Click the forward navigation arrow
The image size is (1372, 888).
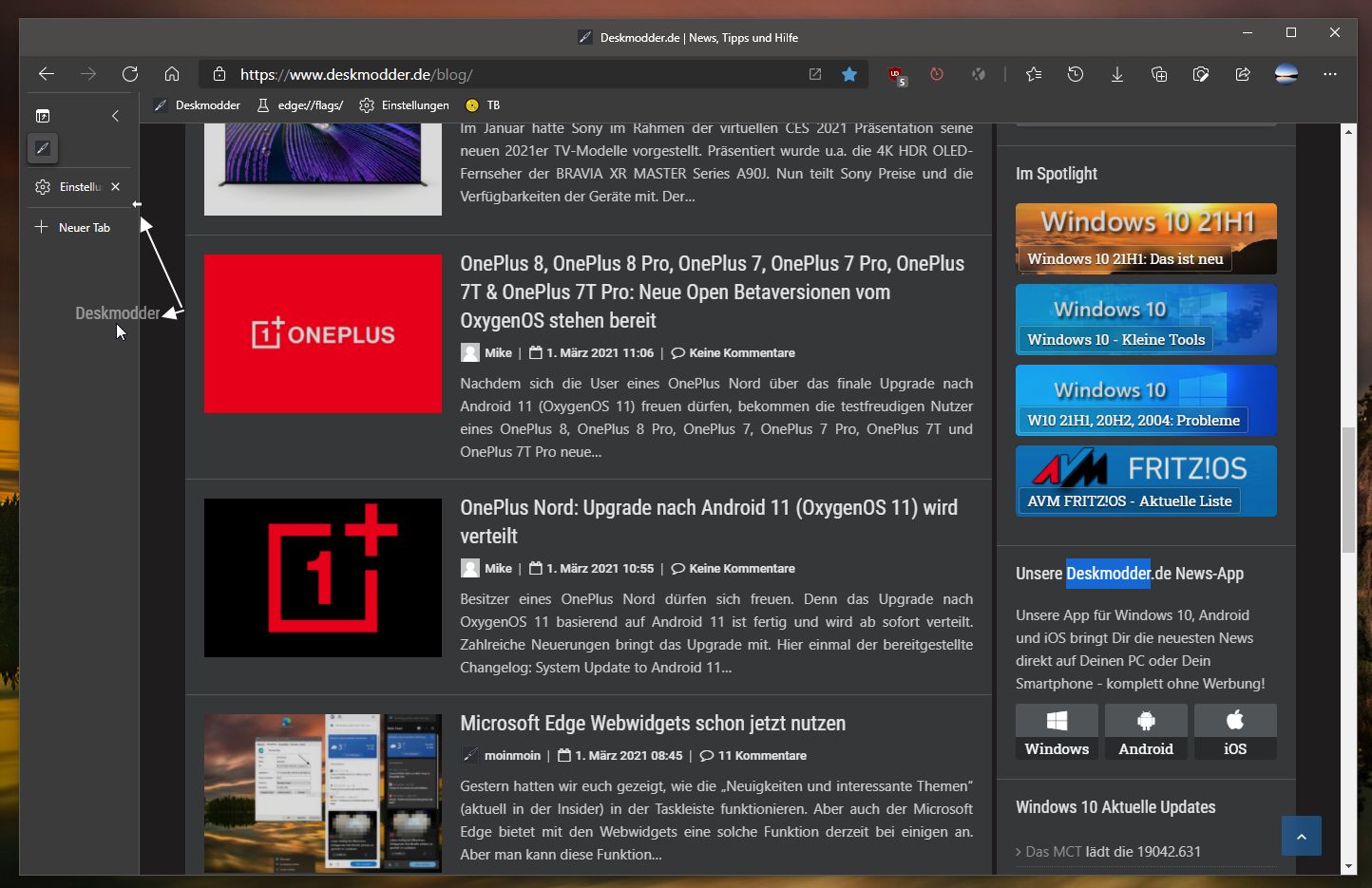(88, 74)
